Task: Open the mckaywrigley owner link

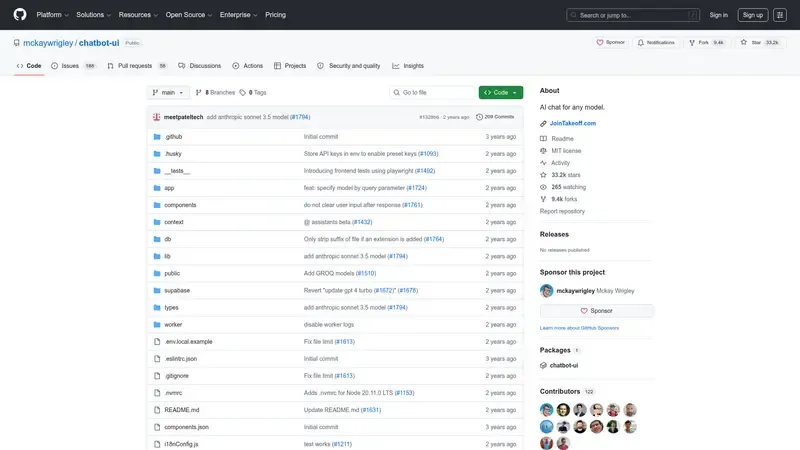Action: [48, 43]
